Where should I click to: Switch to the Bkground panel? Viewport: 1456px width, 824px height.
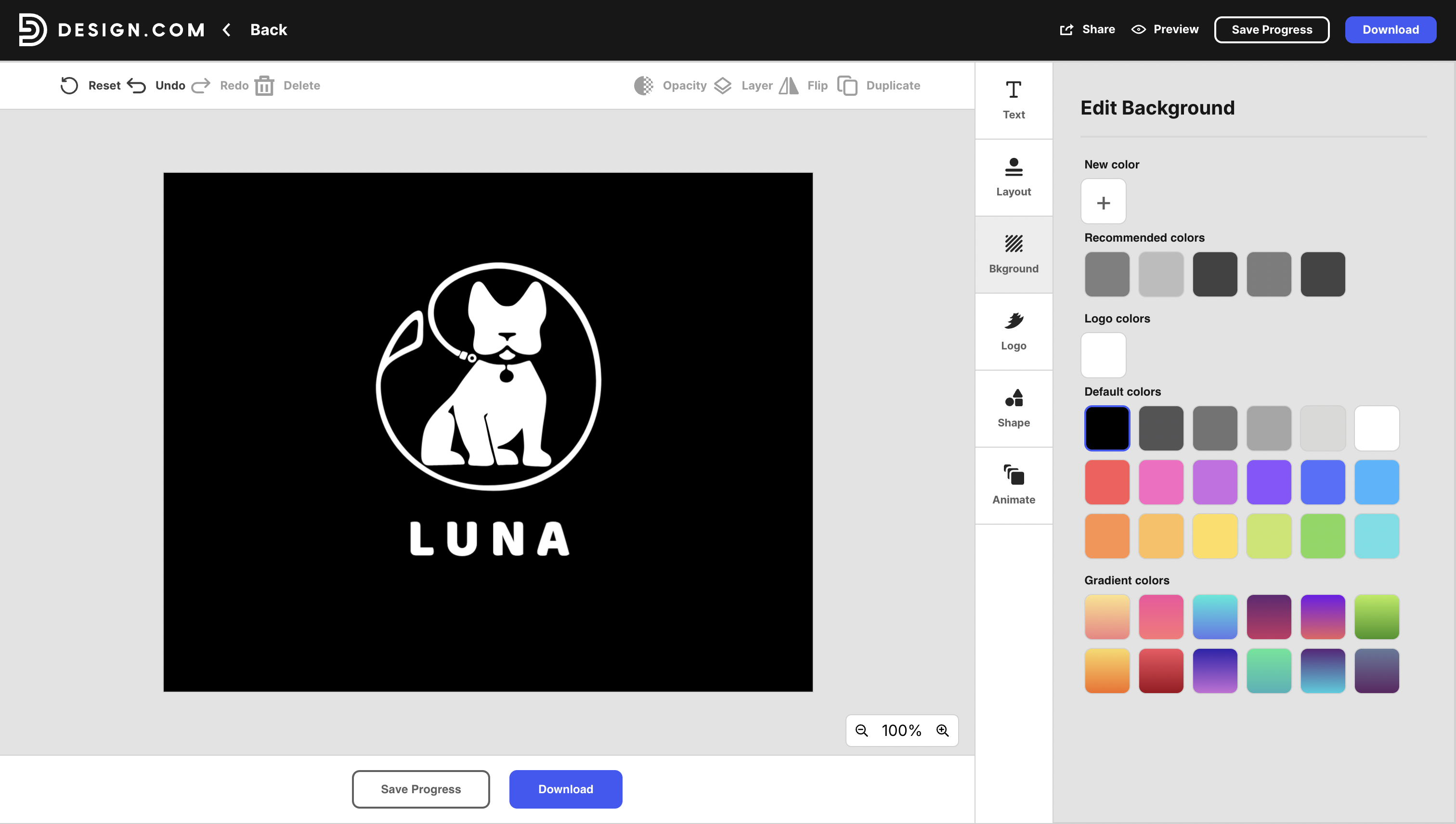click(x=1014, y=255)
